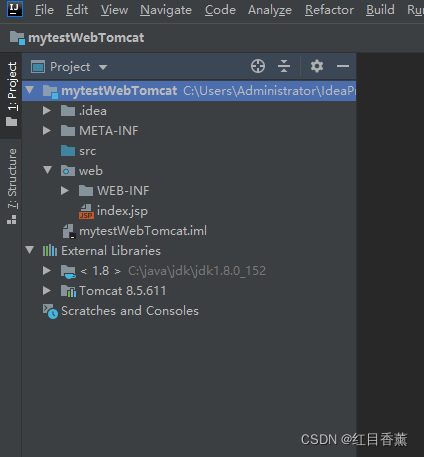Image resolution: width=424 pixels, height=457 pixels.
Task: Click the Scratches and Consoles icon
Action: pos(50,311)
